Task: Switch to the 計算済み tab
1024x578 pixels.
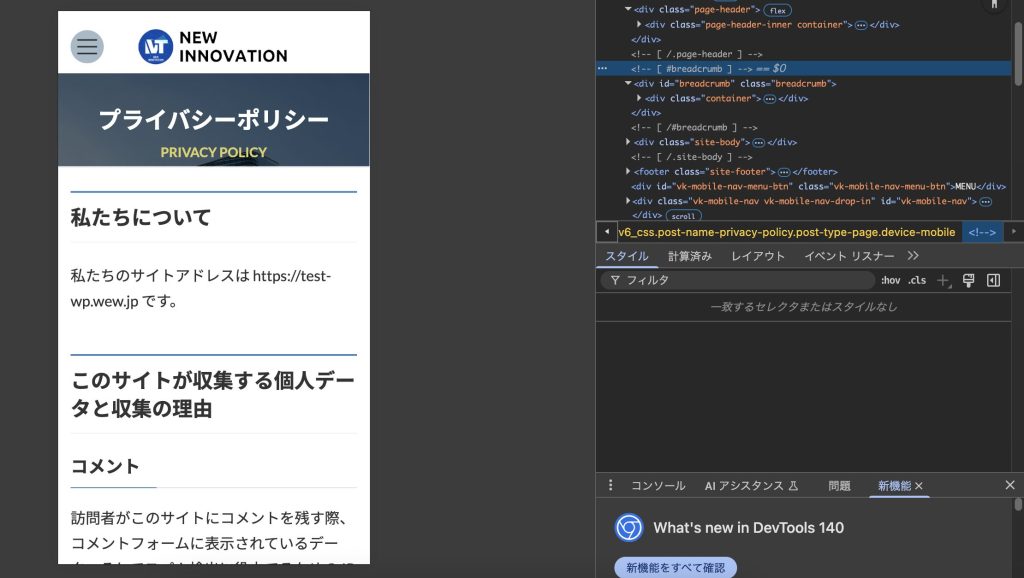Action: [x=690, y=256]
